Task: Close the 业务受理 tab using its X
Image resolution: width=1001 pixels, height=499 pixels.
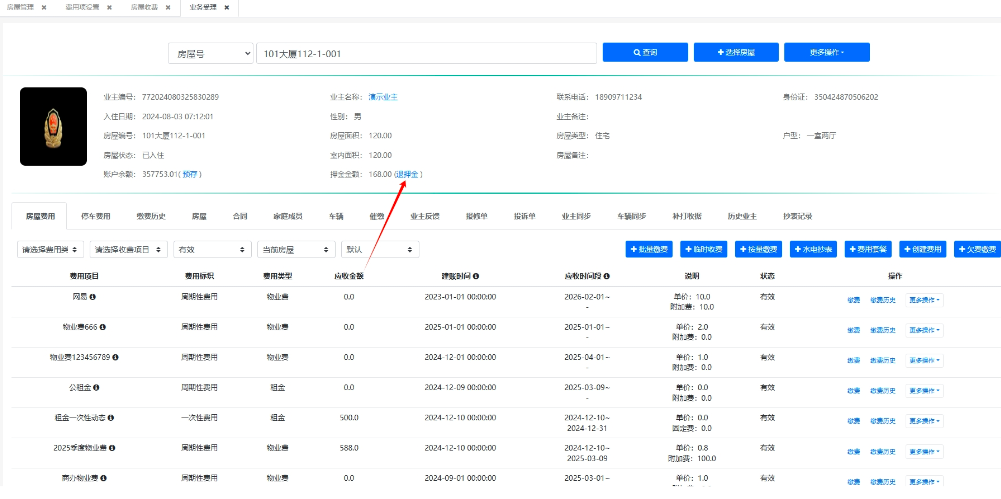Action: tap(227, 7)
